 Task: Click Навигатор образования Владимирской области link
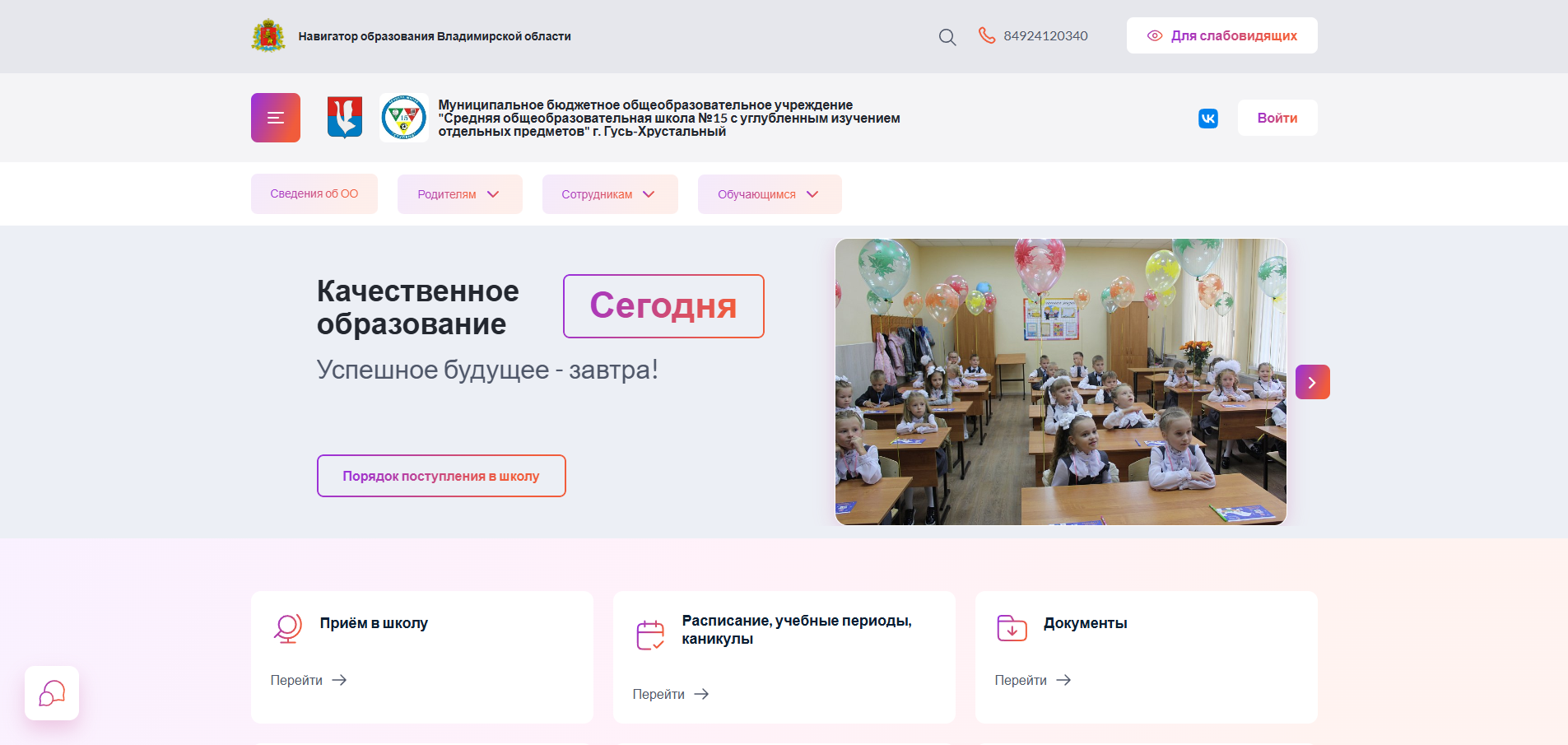pos(434,36)
